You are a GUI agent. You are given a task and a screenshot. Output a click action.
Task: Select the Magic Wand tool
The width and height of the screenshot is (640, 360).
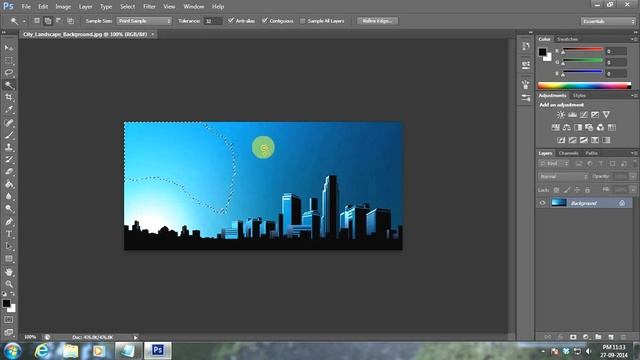tap(9, 85)
